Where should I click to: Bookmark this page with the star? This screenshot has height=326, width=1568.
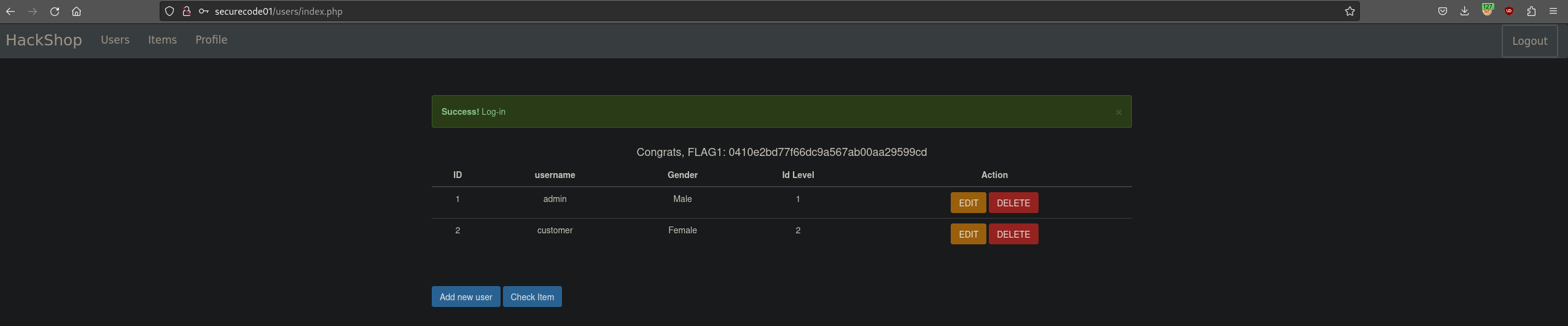pyautogui.click(x=1349, y=11)
